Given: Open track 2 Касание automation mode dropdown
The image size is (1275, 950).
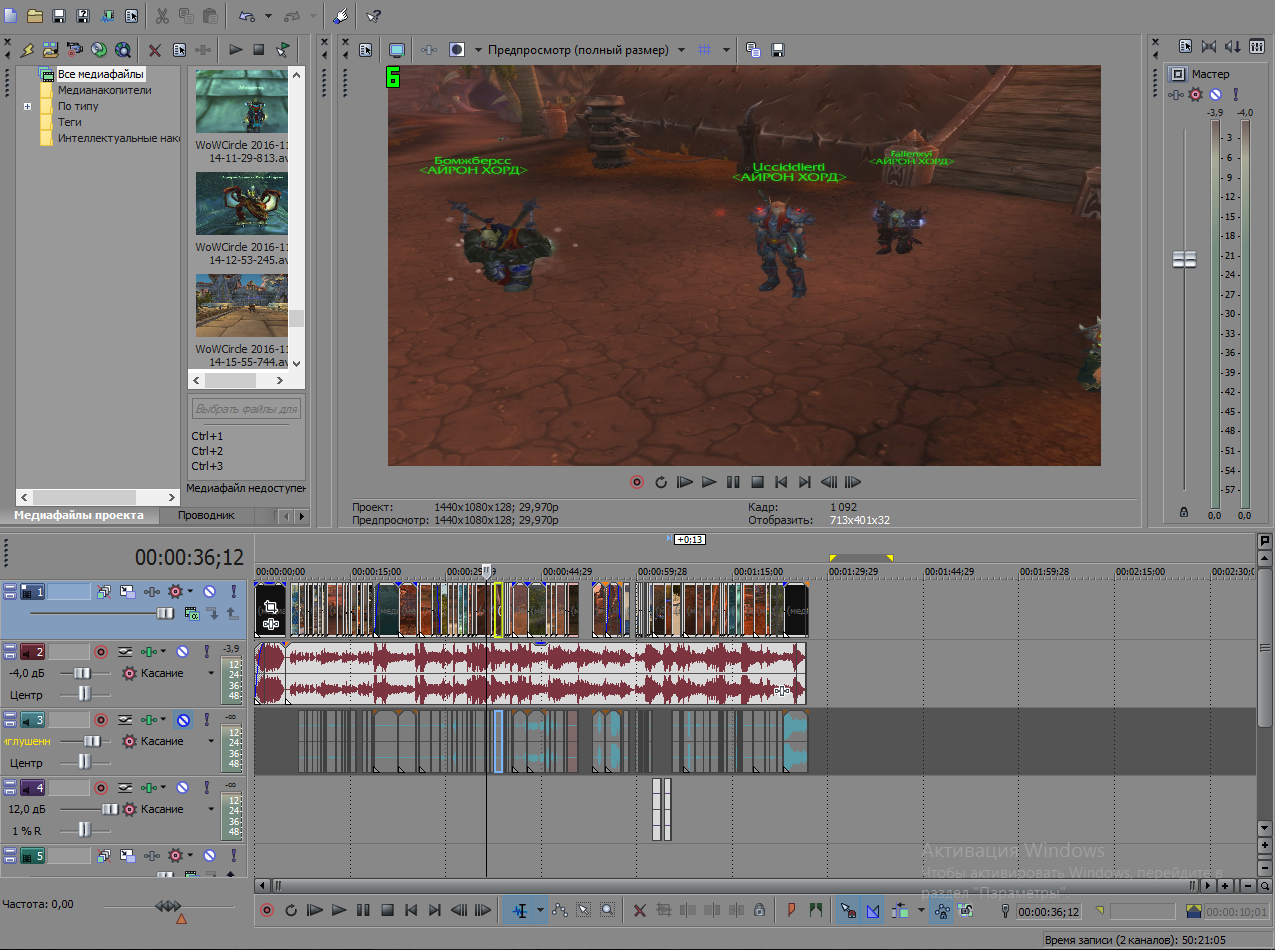Looking at the screenshot, I should pyautogui.click(x=211, y=674).
